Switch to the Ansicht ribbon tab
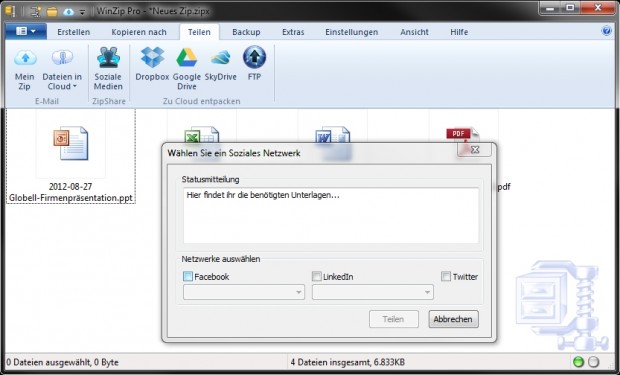The height and width of the screenshot is (375, 620). point(414,32)
